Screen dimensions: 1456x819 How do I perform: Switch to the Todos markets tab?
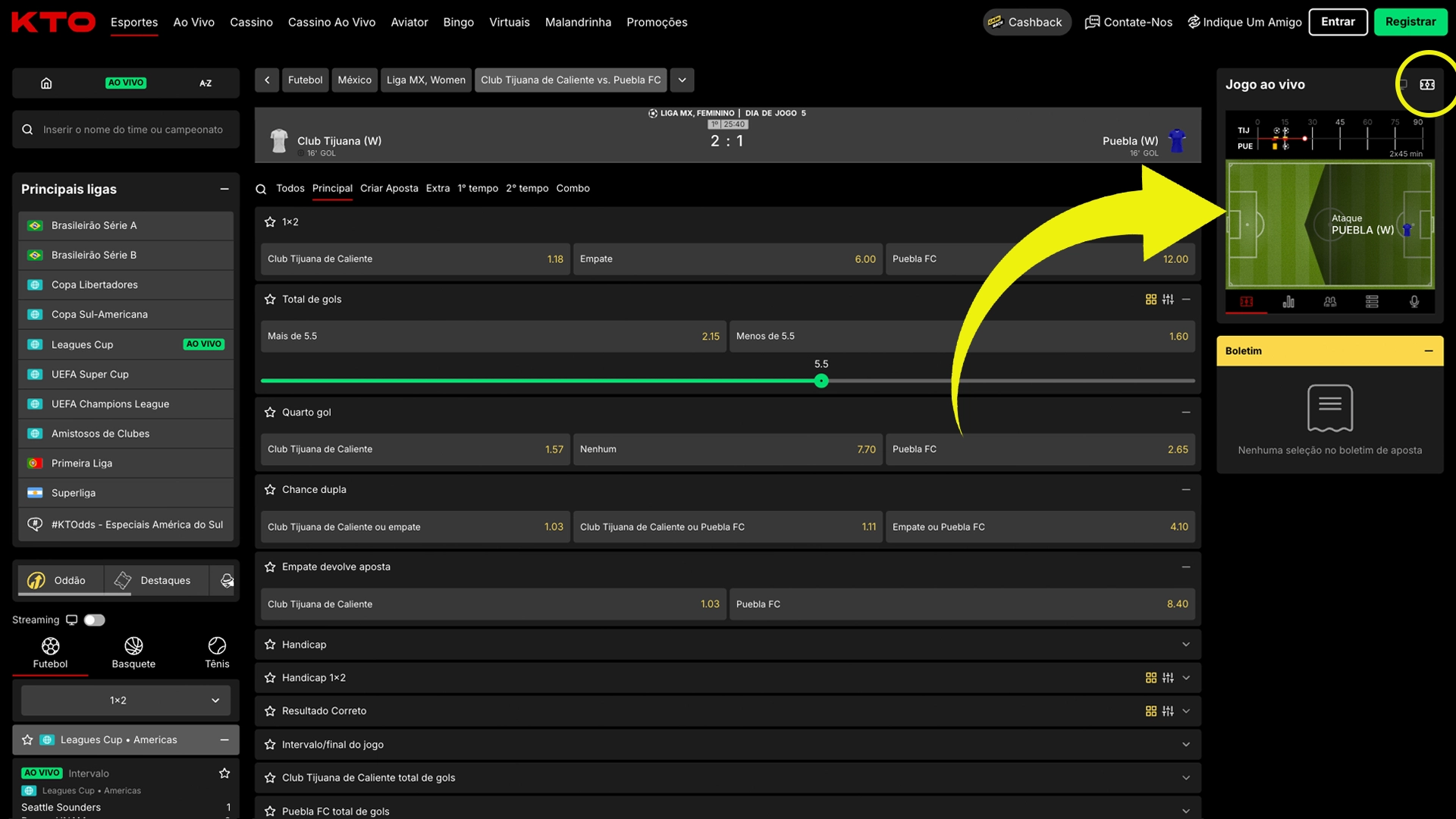(x=290, y=189)
